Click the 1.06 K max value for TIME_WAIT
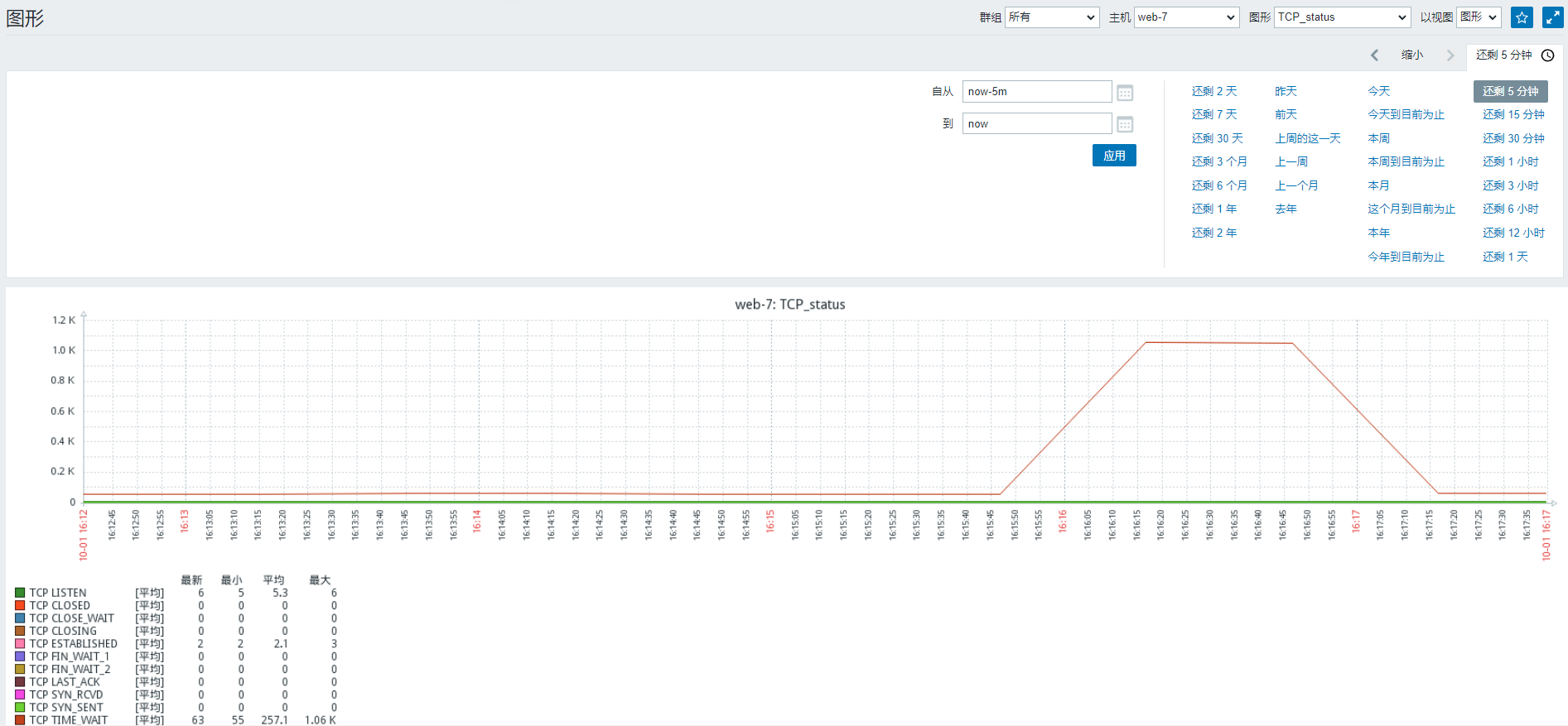Screen dimensions: 1568x726 (321, 720)
